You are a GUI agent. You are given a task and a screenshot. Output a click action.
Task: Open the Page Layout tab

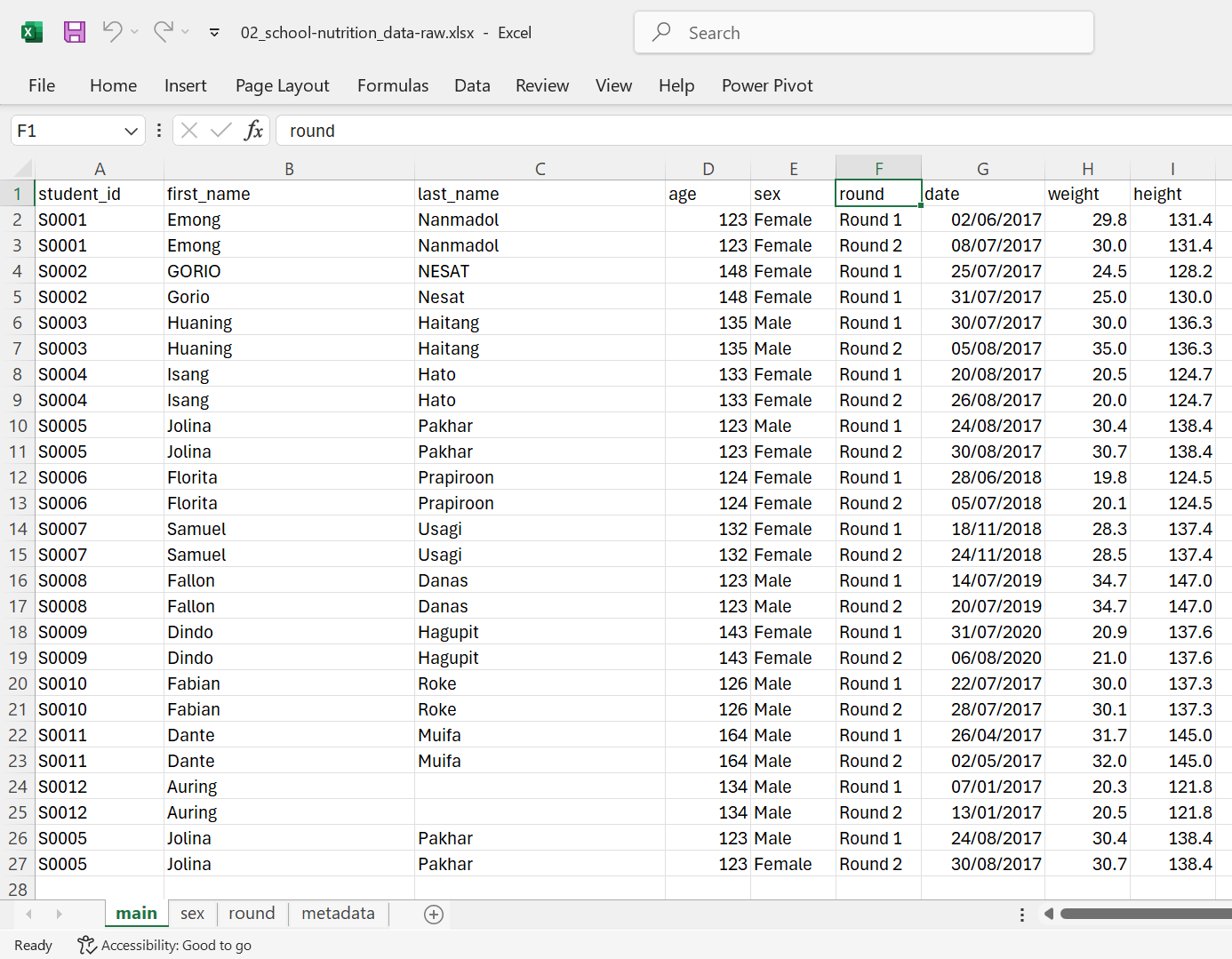tap(282, 85)
